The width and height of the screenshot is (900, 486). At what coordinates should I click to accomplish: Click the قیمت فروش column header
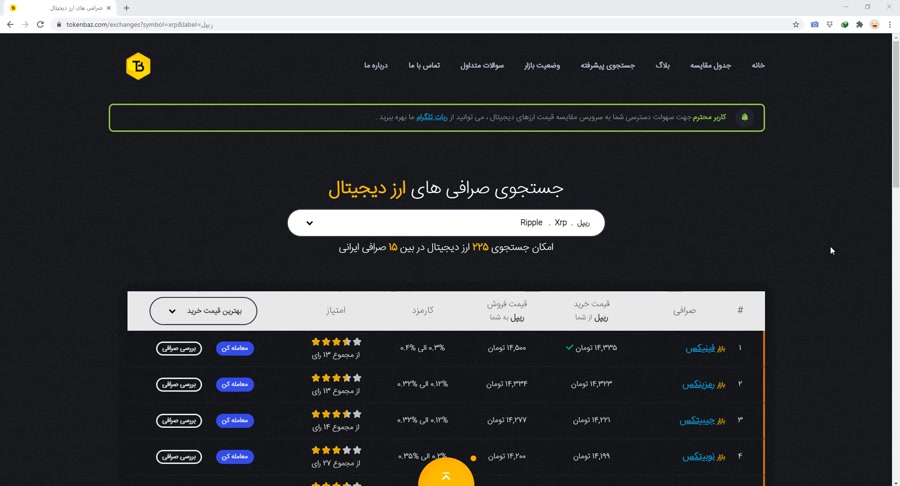507,310
